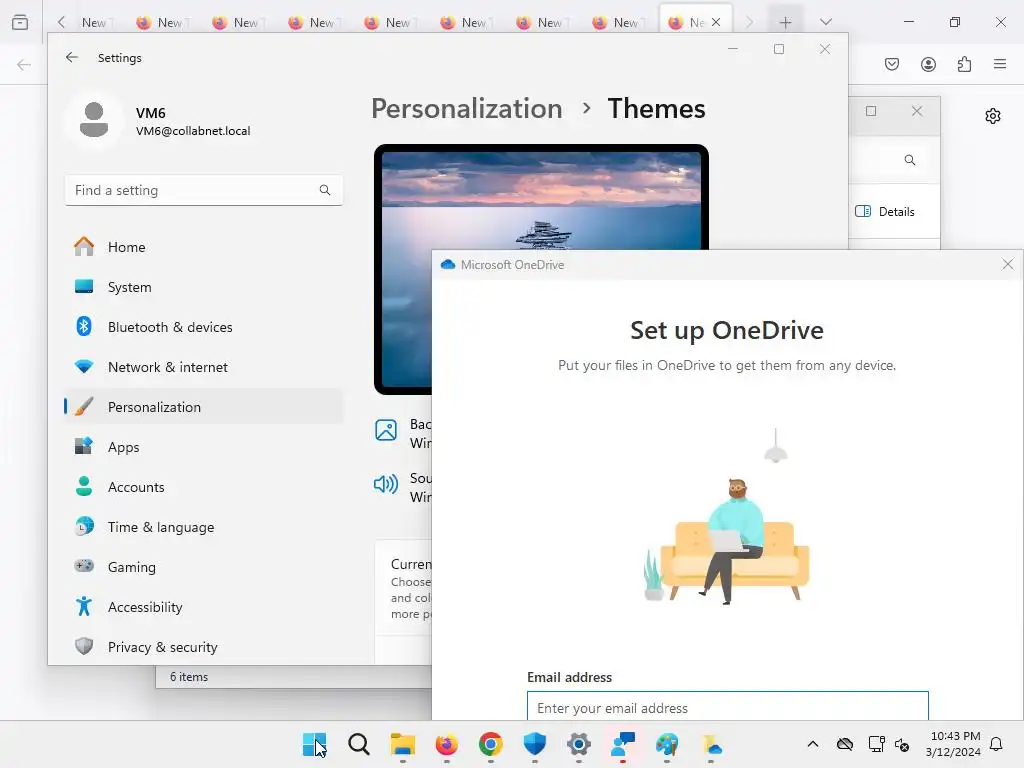
Task: Click the muted volume tray icon
Action: click(x=902, y=744)
